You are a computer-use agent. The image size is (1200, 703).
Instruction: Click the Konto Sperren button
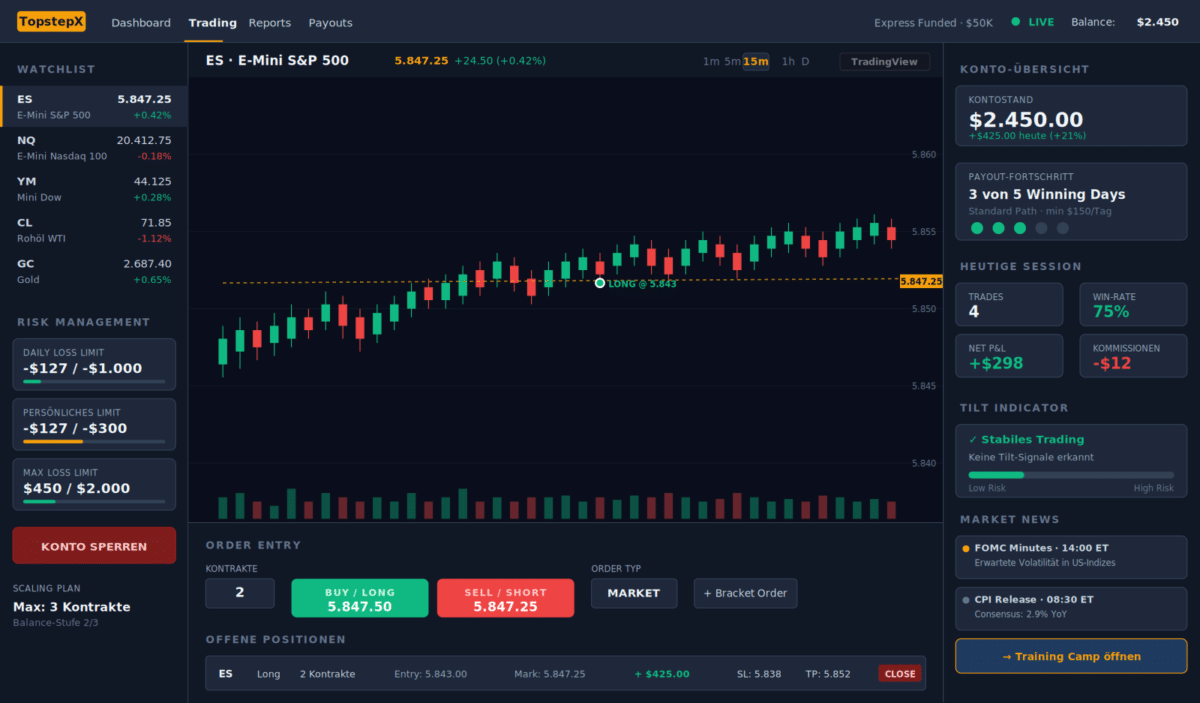point(94,546)
